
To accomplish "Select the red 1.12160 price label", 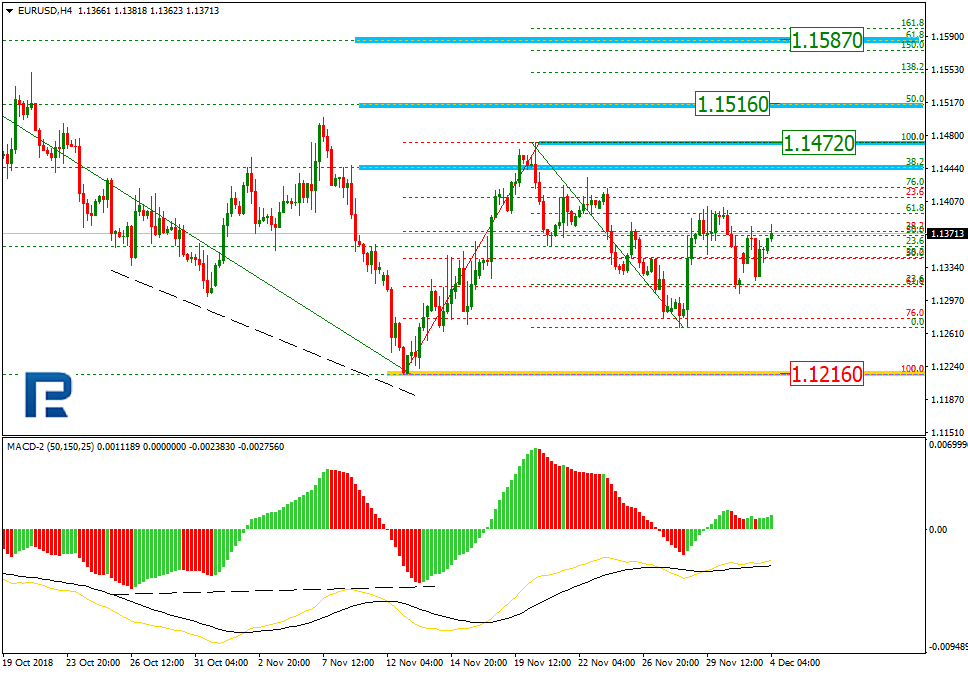I will click(827, 374).
